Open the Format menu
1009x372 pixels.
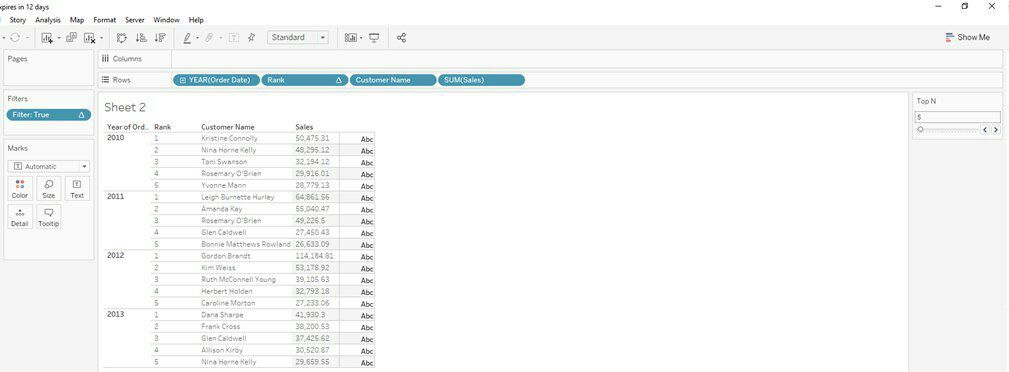pos(104,20)
